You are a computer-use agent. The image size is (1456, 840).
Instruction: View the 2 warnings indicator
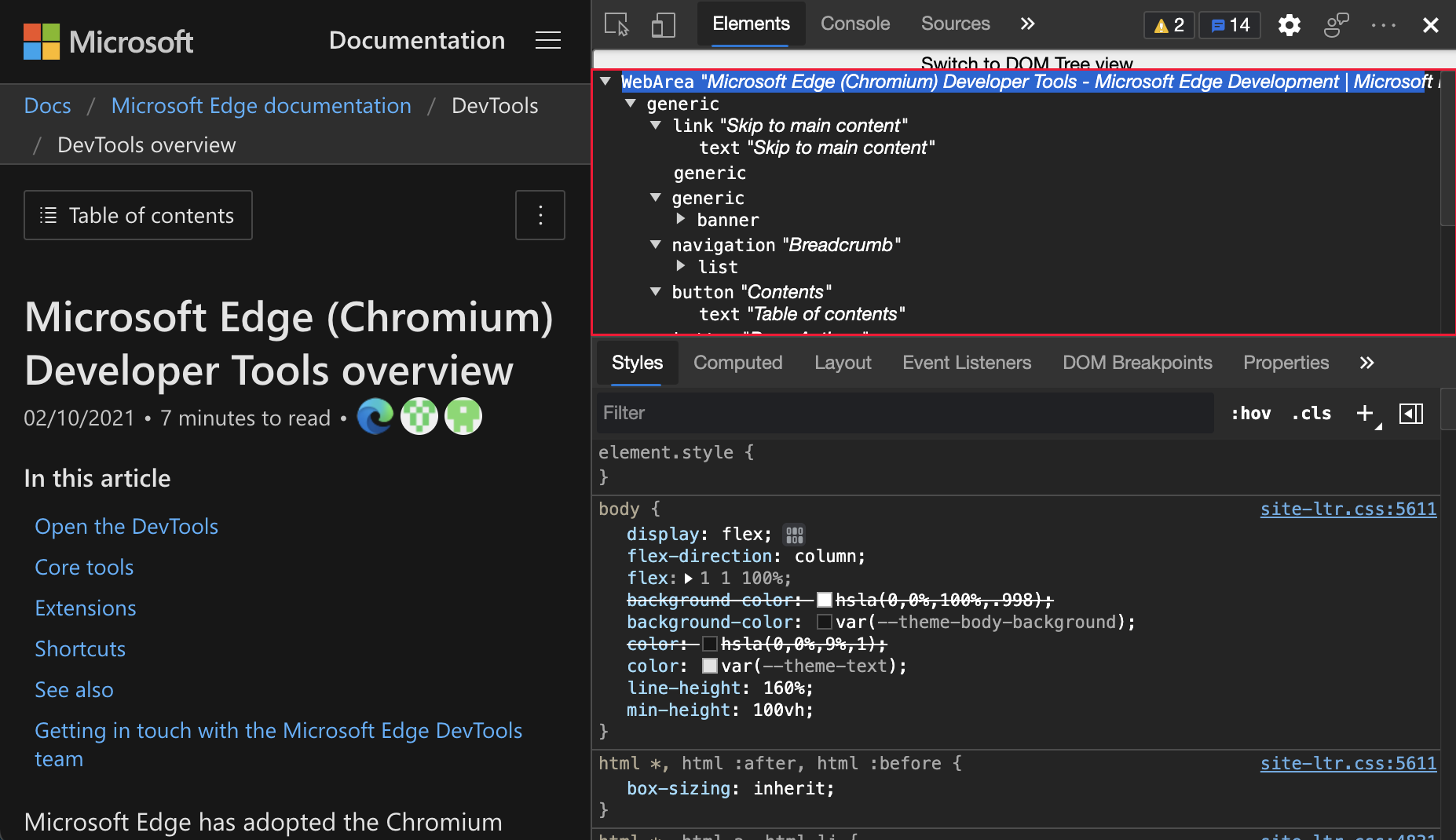(1169, 24)
